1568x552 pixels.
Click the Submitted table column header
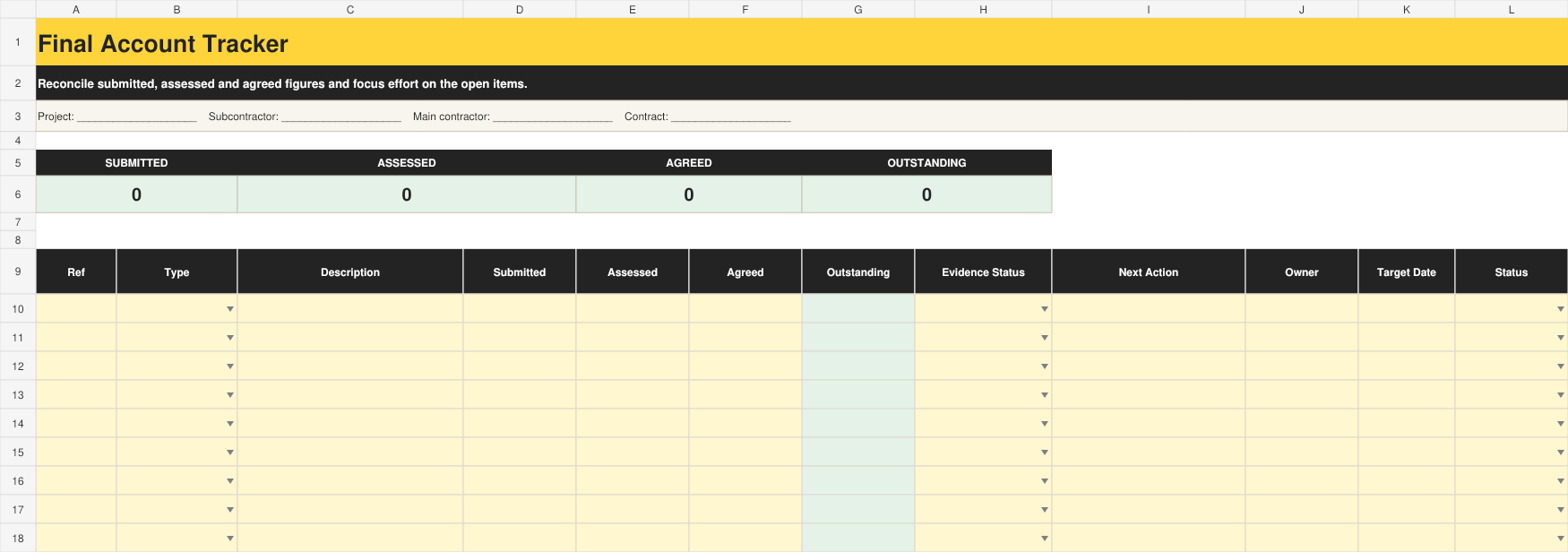(520, 272)
